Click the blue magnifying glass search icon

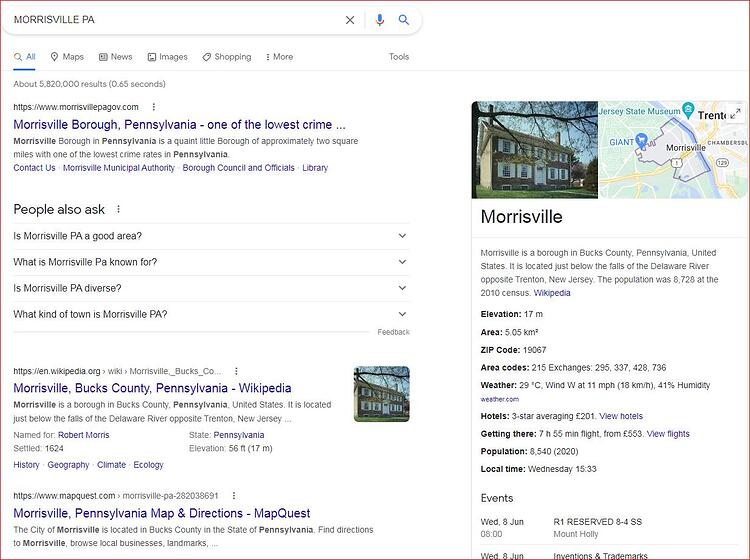(404, 20)
